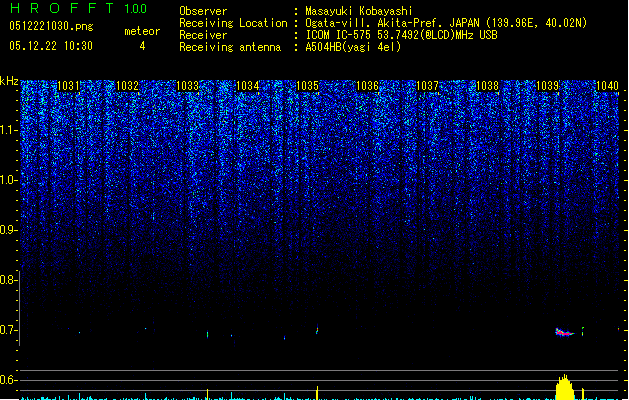This screenshot has width=629, height=400.
Task: Select the A504HB(yagi 4el) antenna text
Action: pyautogui.click(x=353, y=47)
